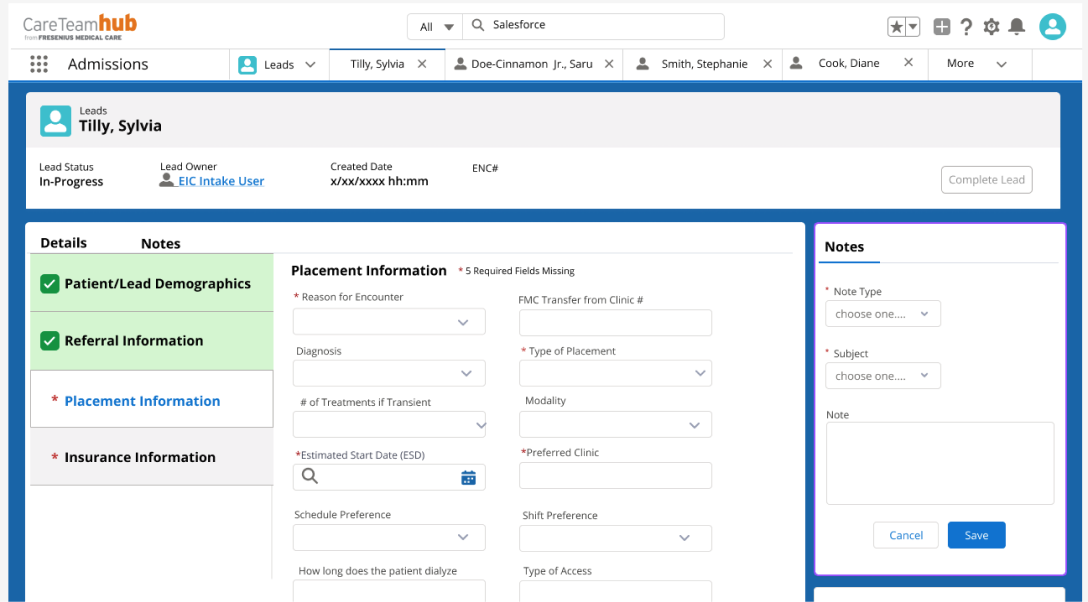
Task: Toggle the Patient/Lead Demographics checkmark
Action: pos(50,284)
